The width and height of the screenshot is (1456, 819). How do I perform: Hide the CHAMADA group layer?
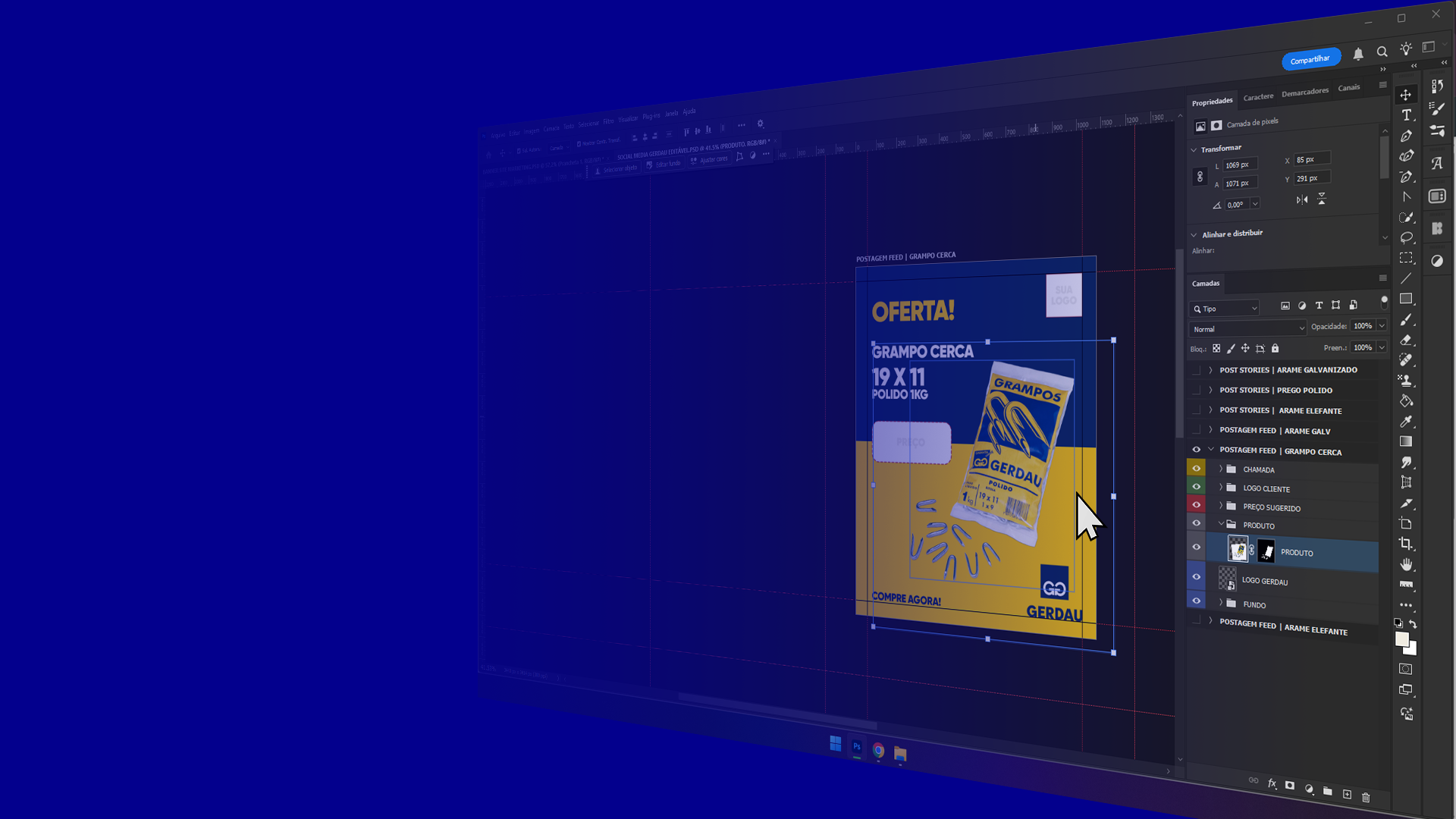(1197, 469)
